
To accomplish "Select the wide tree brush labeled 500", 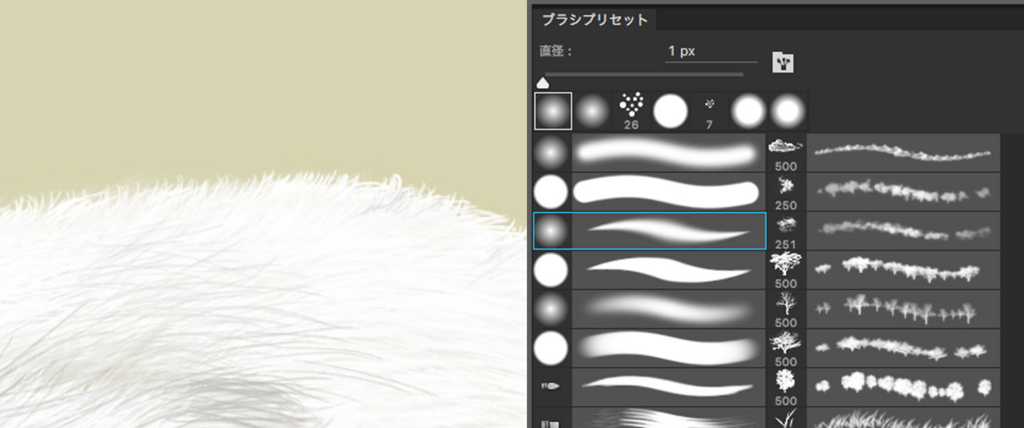I will point(786,270).
